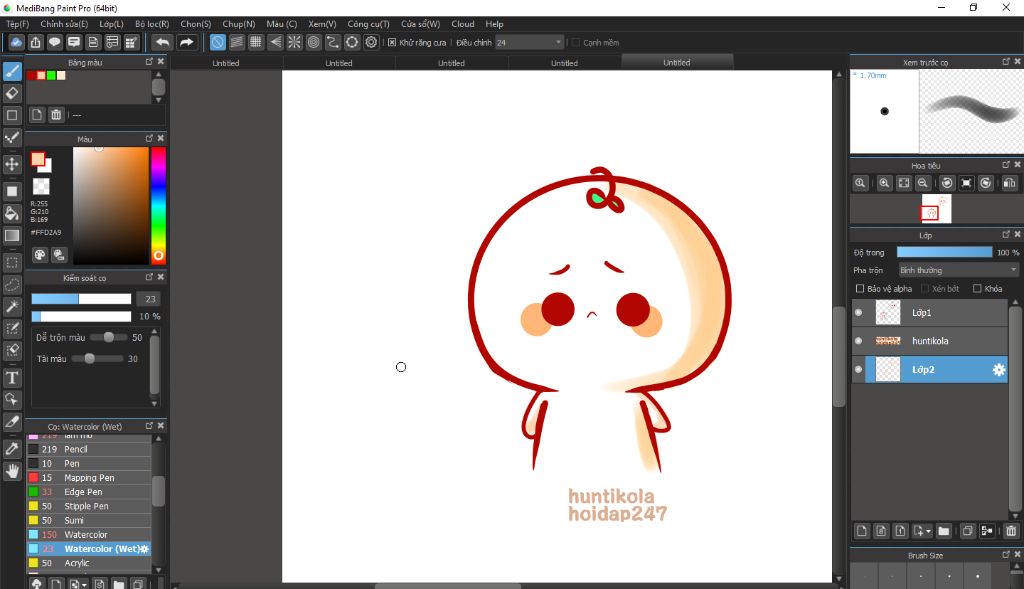Enable the curve snap guide
This screenshot has height=589, width=1024.
[x=332, y=42]
